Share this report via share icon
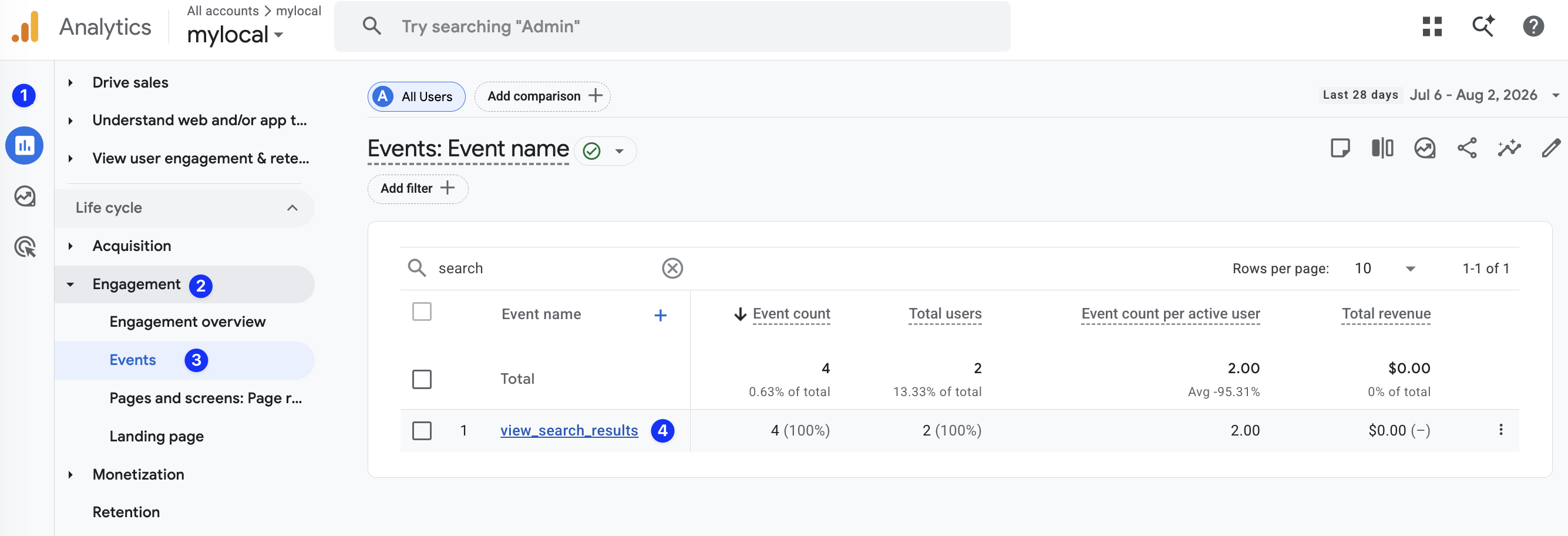This screenshot has width=1568, height=536. pos(1467,148)
